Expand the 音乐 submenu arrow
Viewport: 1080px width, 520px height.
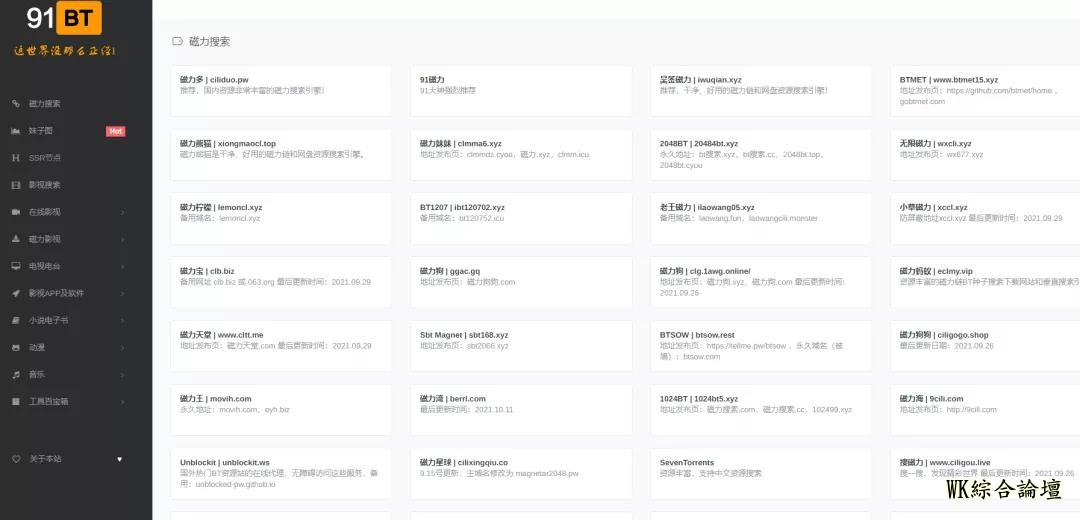click(x=123, y=375)
